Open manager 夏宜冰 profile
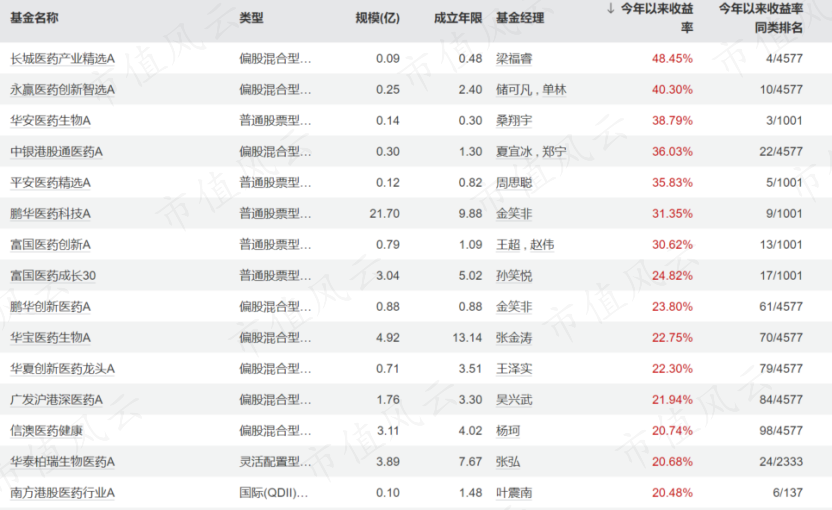 tap(514, 151)
